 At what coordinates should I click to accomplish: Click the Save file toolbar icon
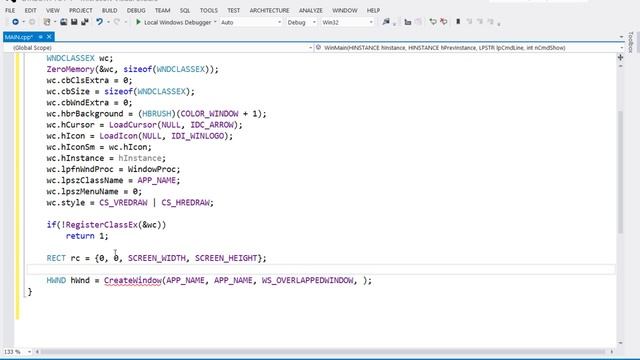tap(74, 22)
